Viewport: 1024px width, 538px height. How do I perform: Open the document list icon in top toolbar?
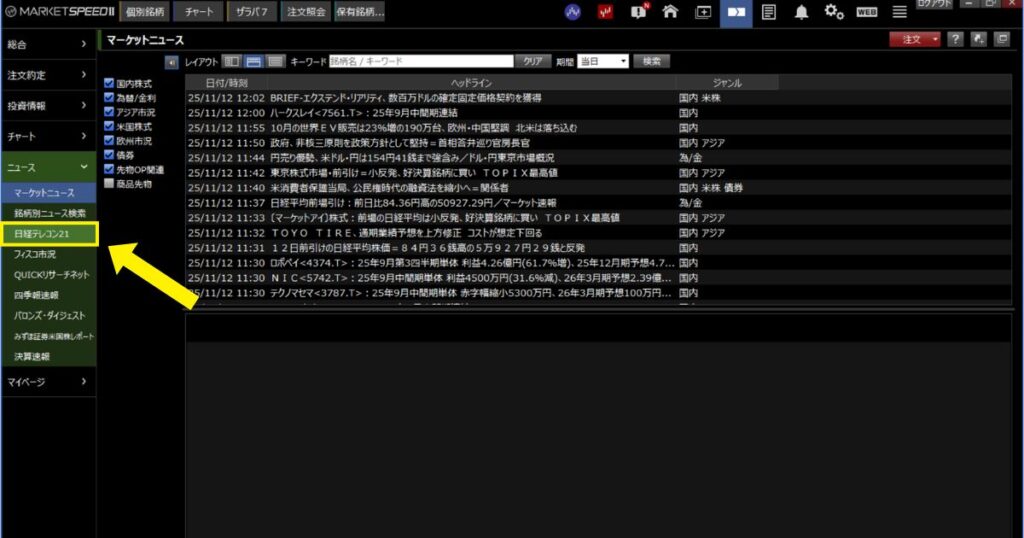769,12
